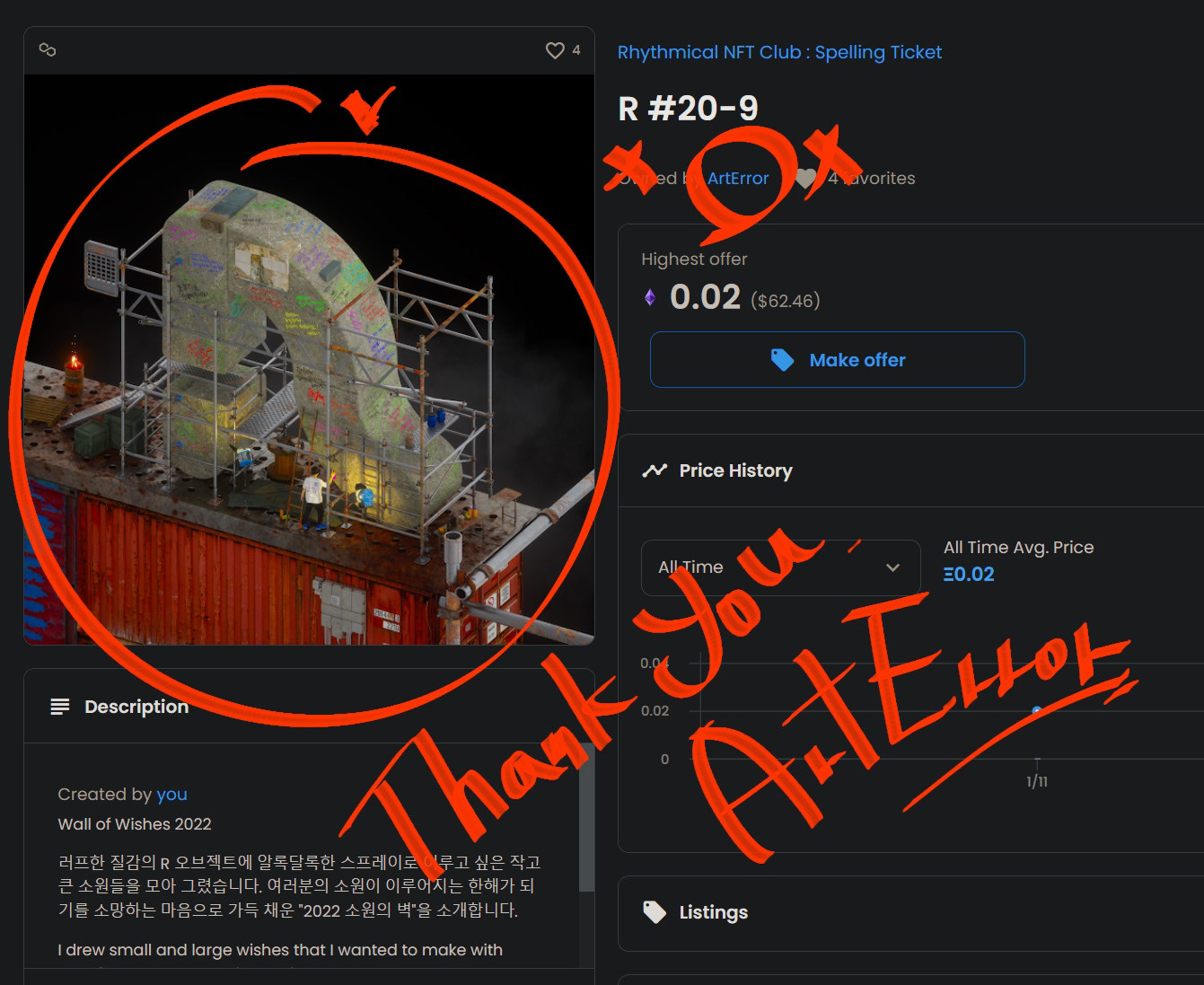Open the All Time range dropdown
This screenshot has height=985, width=1204.
point(780,567)
